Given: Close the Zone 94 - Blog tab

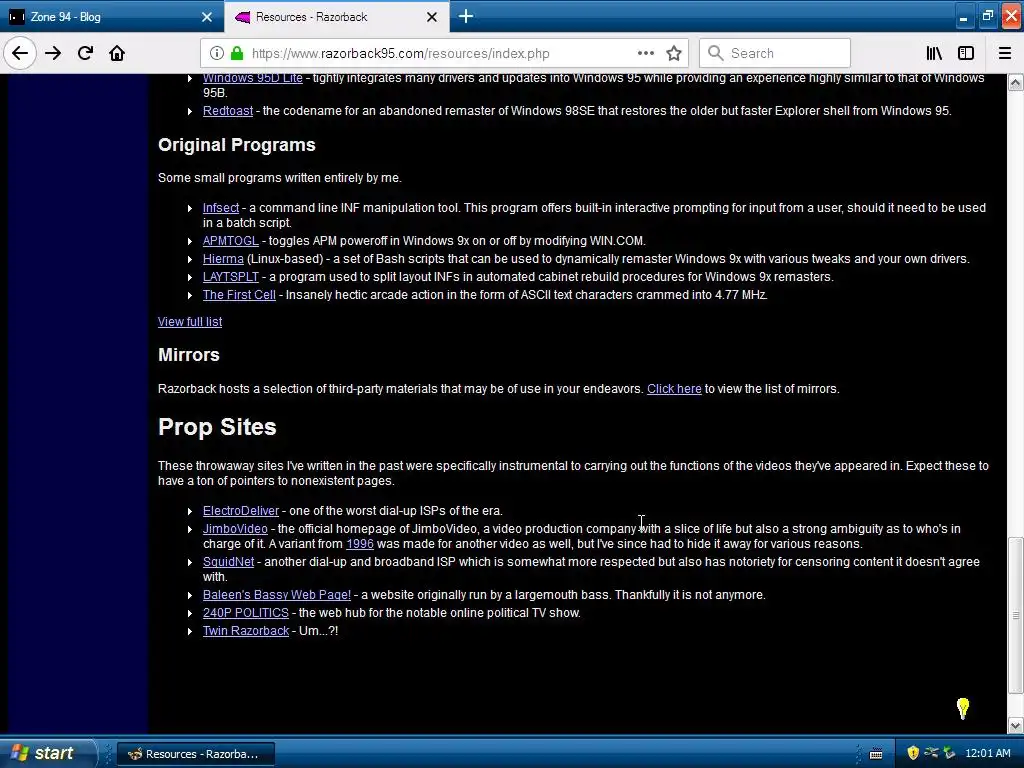Looking at the screenshot, I should pos(206,17).
